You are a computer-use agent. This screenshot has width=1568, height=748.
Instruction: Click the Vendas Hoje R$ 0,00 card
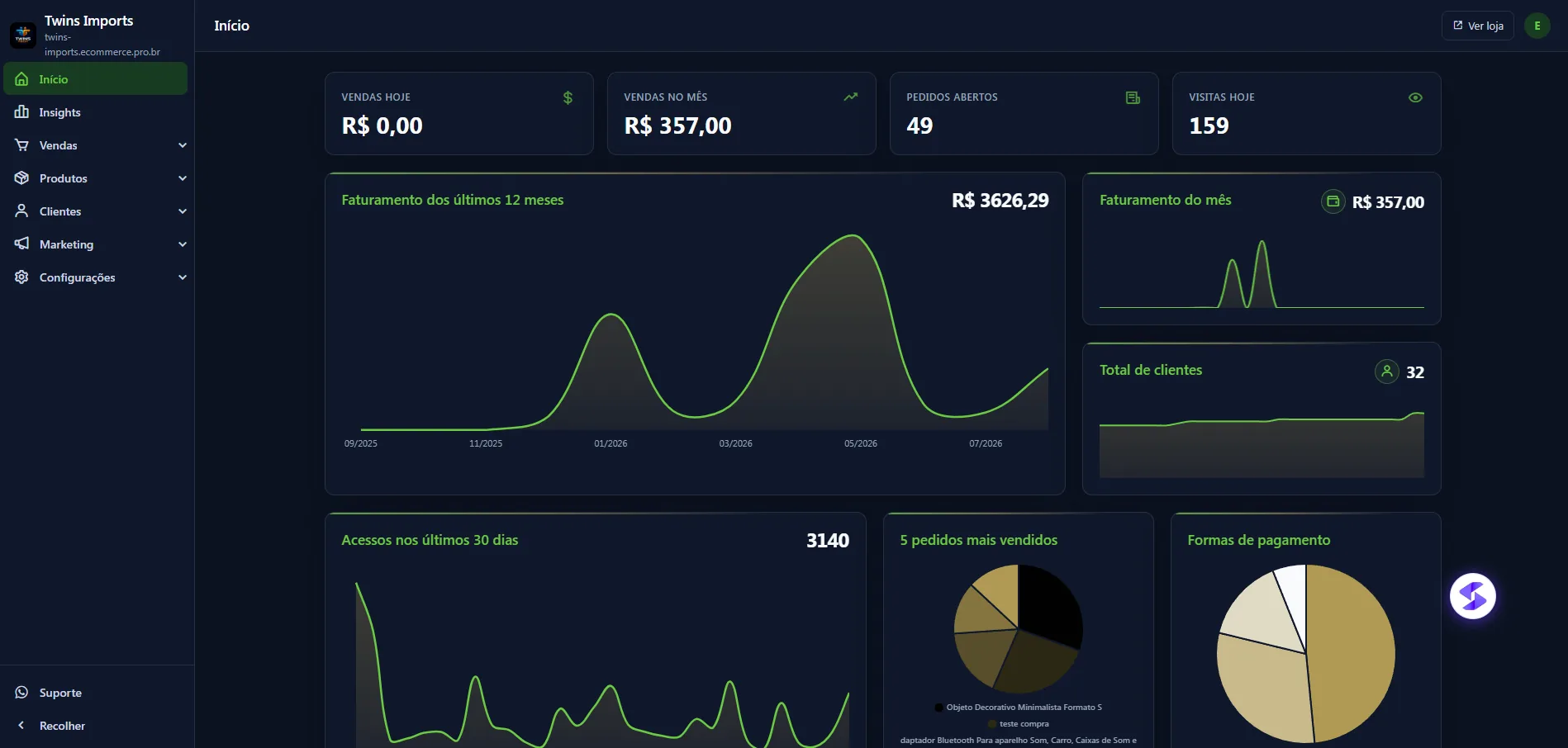(459, 113)
